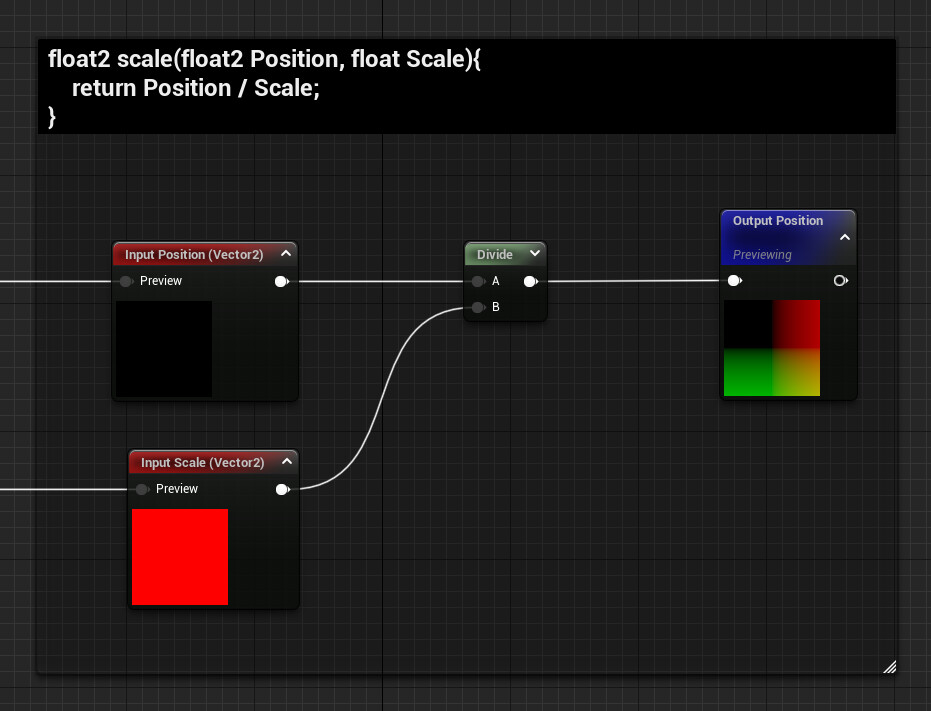Collapse the Input Position node via its chevron
Screen dimensions: 931x711
(x=286, y=254)
